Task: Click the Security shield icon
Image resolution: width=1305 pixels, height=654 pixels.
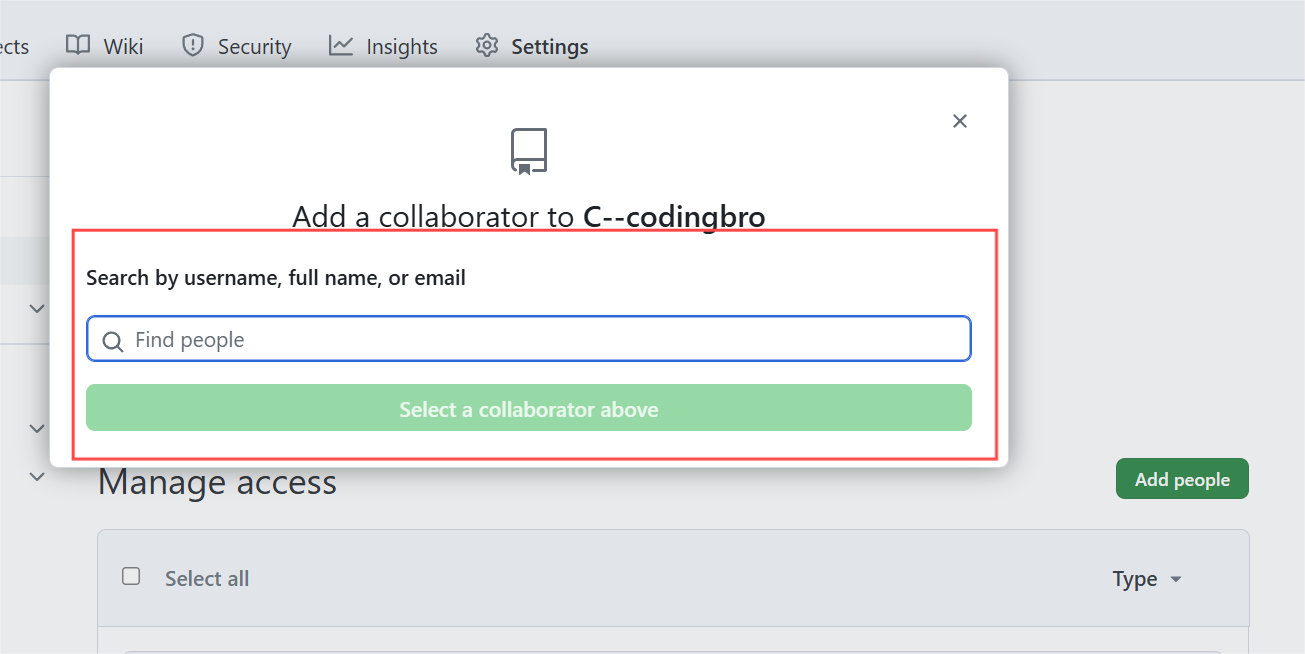Action: click(x=193, y=46)
